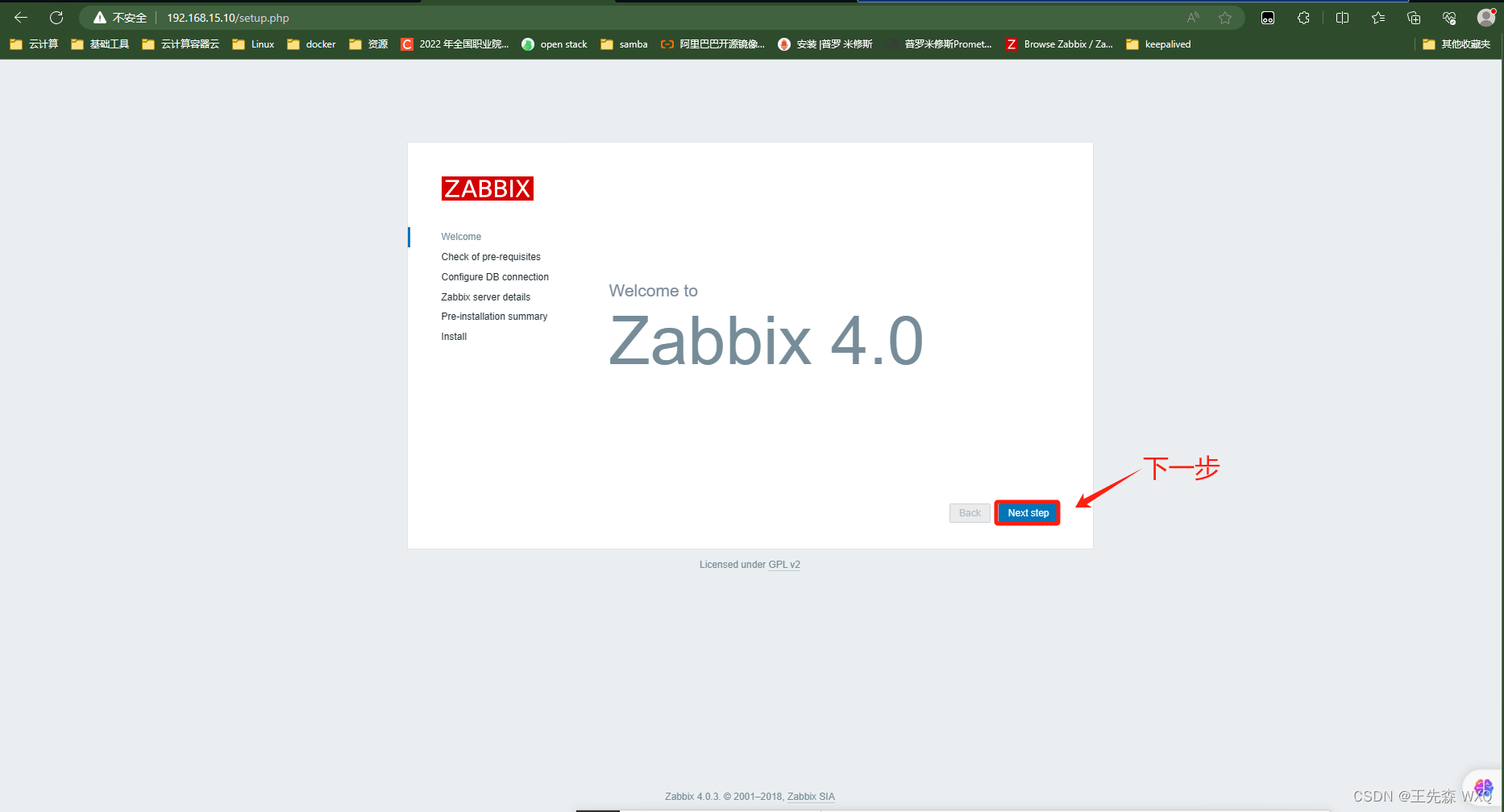This screenshot has height=812, width=1504.
Task: Open the 资源 bookmark folder
Action: (x=368, y=44)
